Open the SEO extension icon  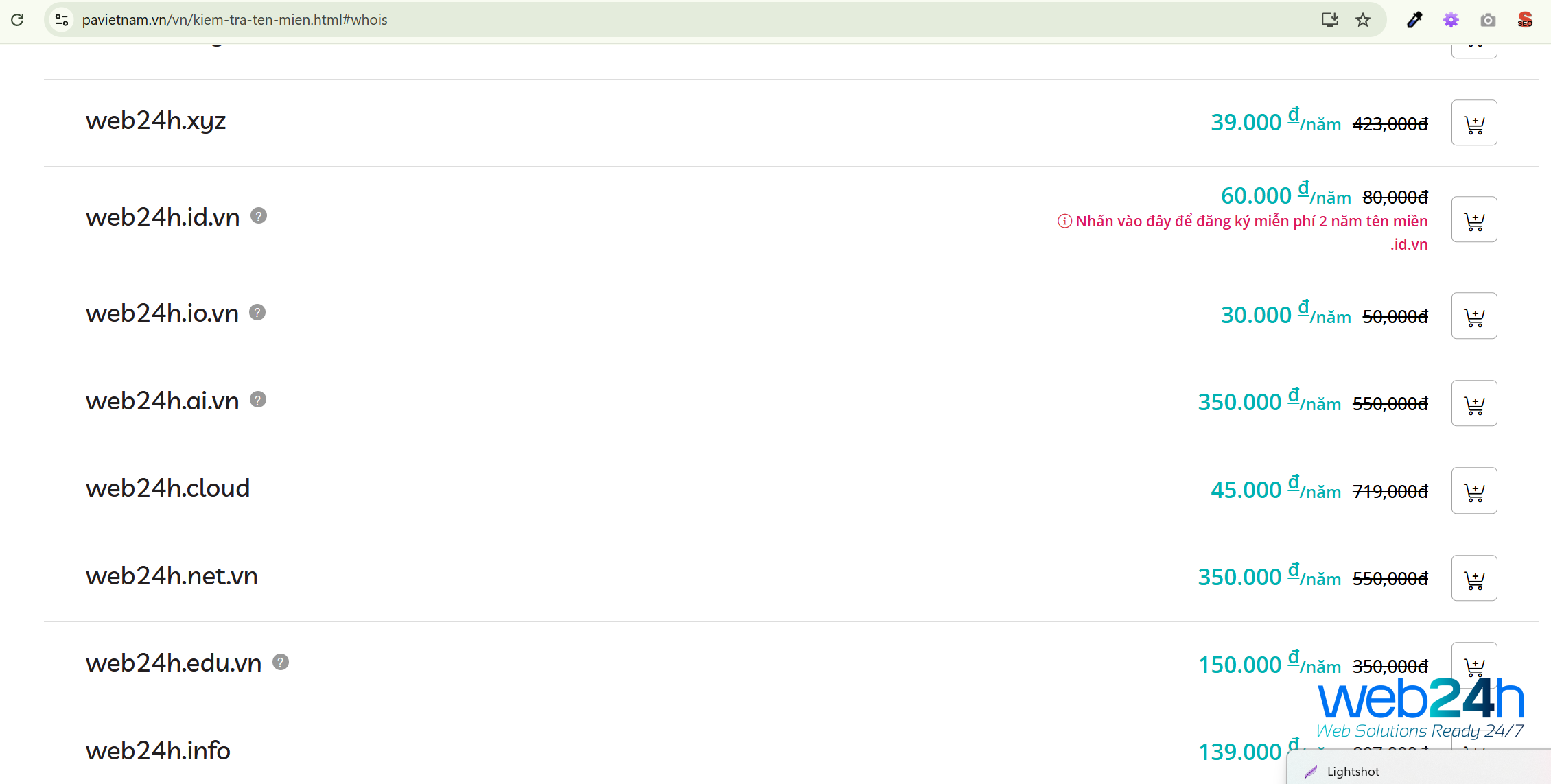[1525, 20]
